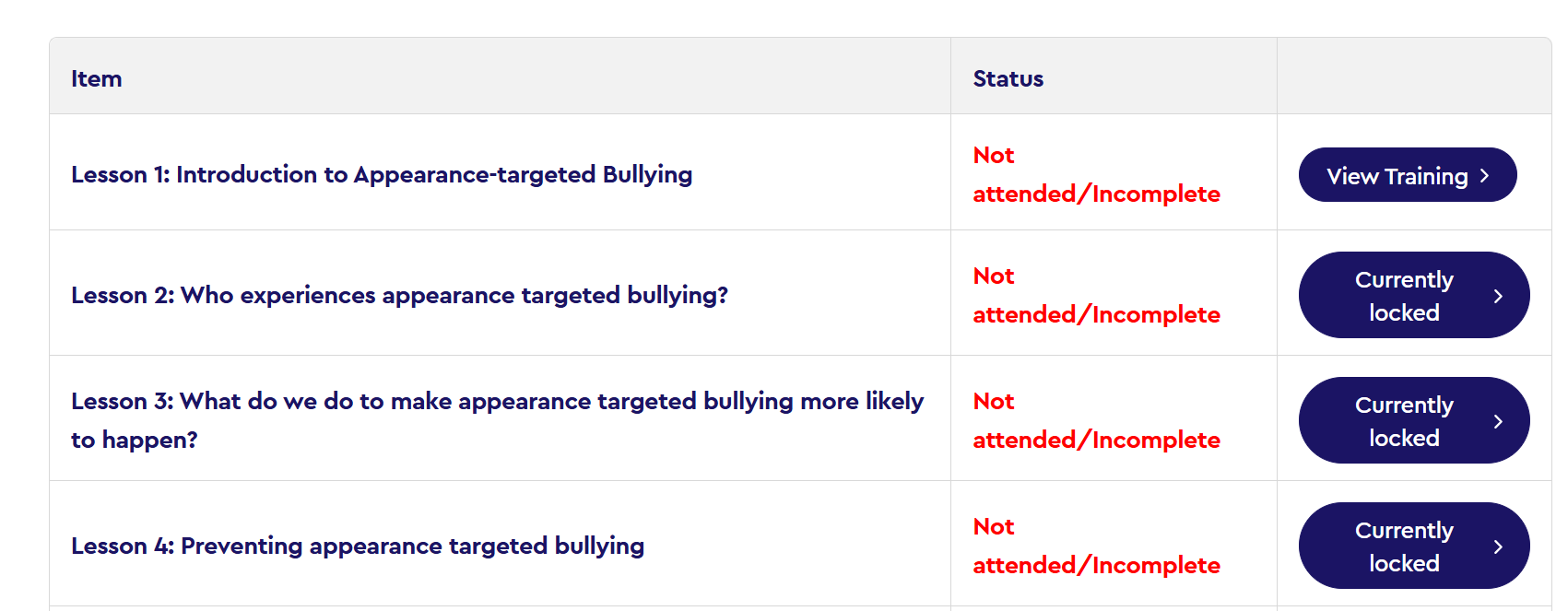Viewport: 1568px width, 611px height.
Task: Open Lesson 1: Introduction to Appearance-targeted Bullying
Action: click(x=382, y=174)
